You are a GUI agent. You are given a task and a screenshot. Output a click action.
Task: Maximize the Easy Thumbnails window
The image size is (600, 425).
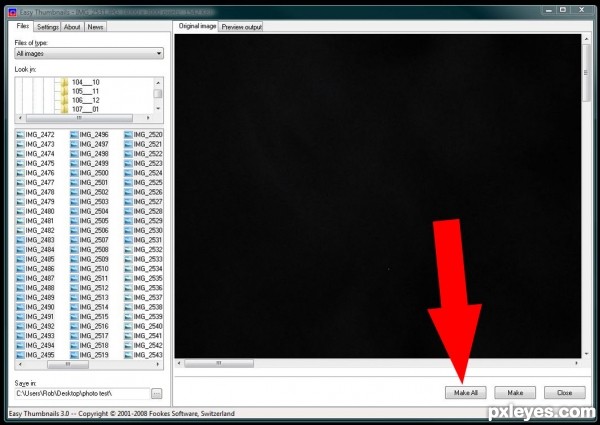click(563, 10)
